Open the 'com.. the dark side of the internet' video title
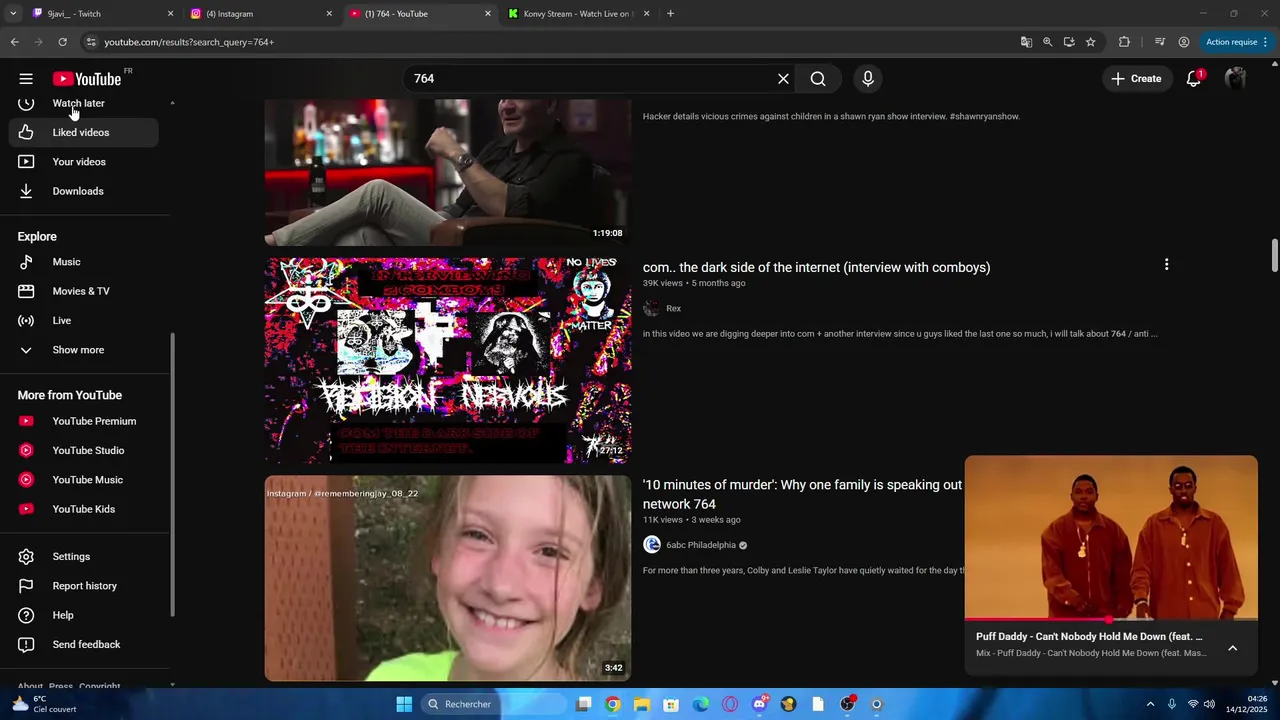 (x=816, y=267)
